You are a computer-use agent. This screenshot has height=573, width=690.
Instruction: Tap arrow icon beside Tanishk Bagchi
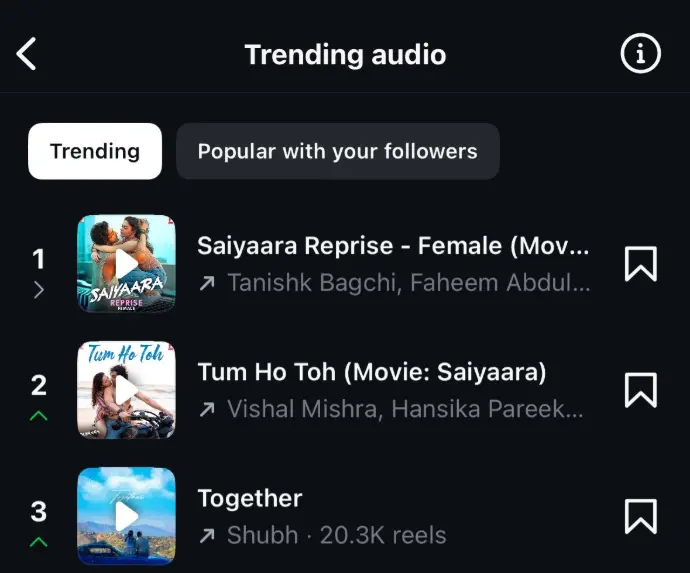207,283
